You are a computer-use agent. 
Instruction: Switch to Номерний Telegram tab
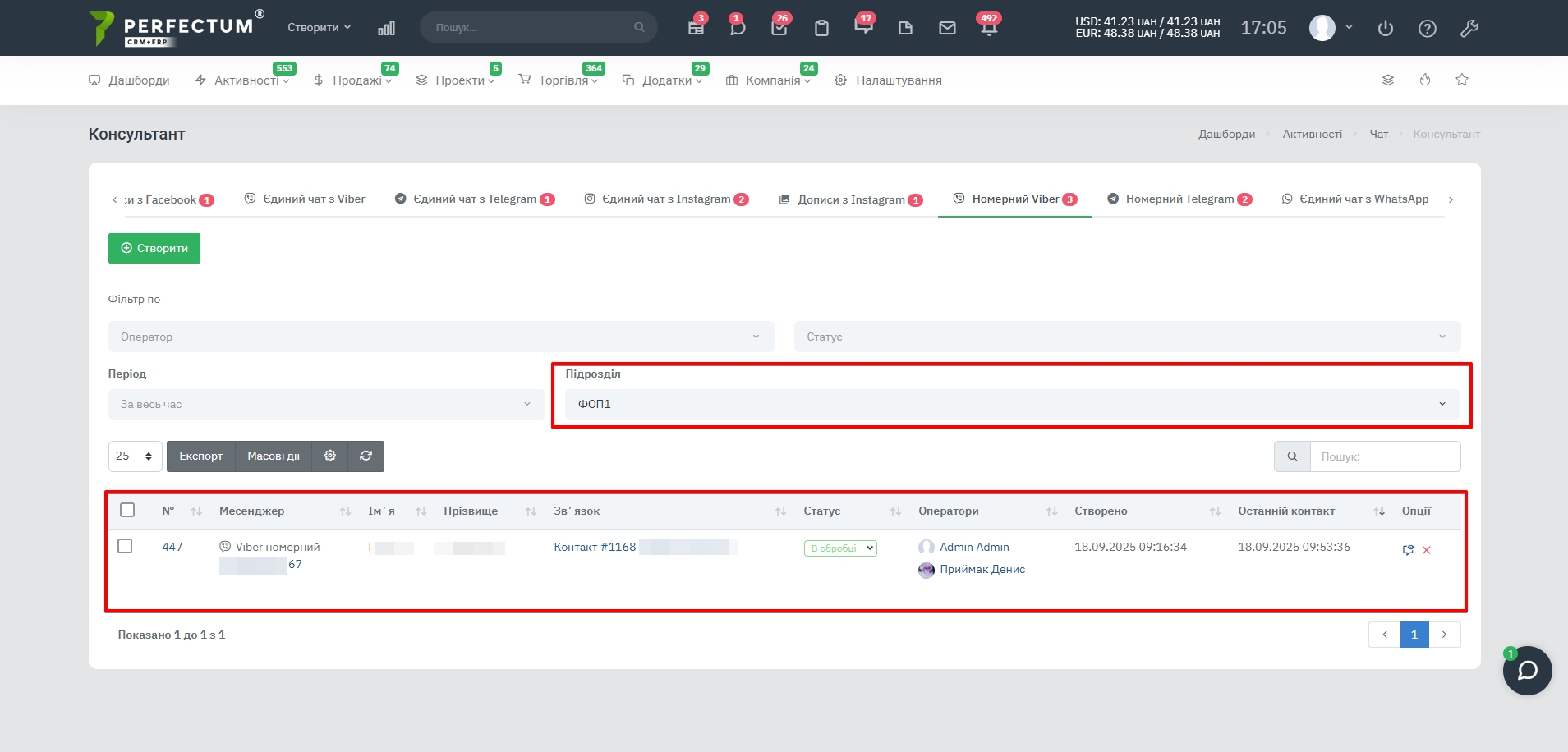click(x=1179, y=199)
